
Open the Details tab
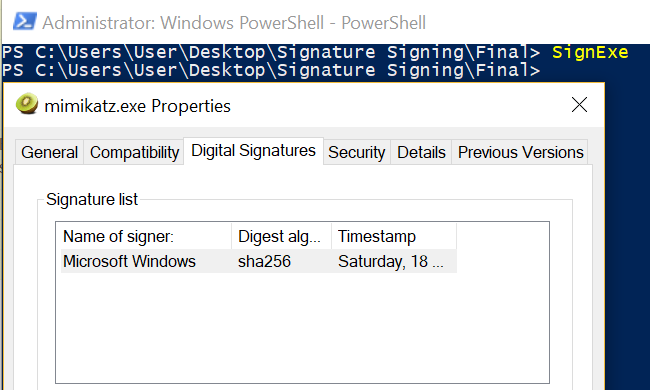(421, 152)
